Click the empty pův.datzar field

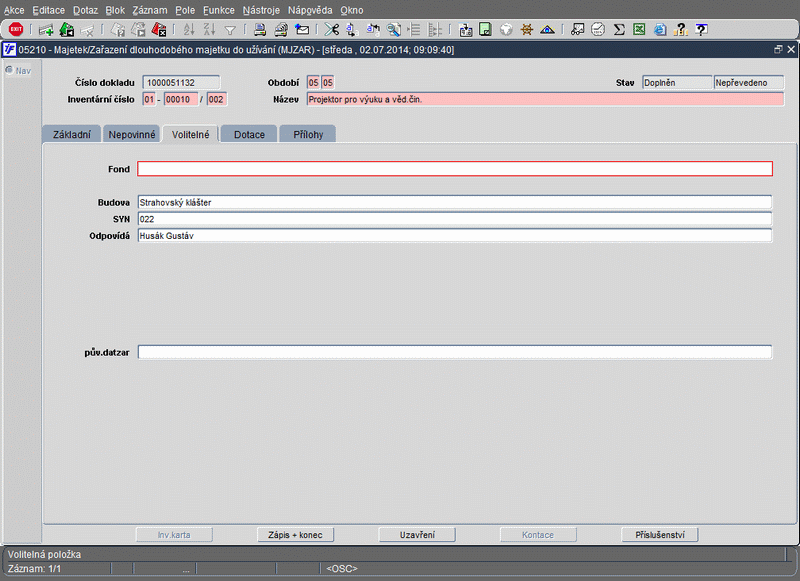click(455, 352)
